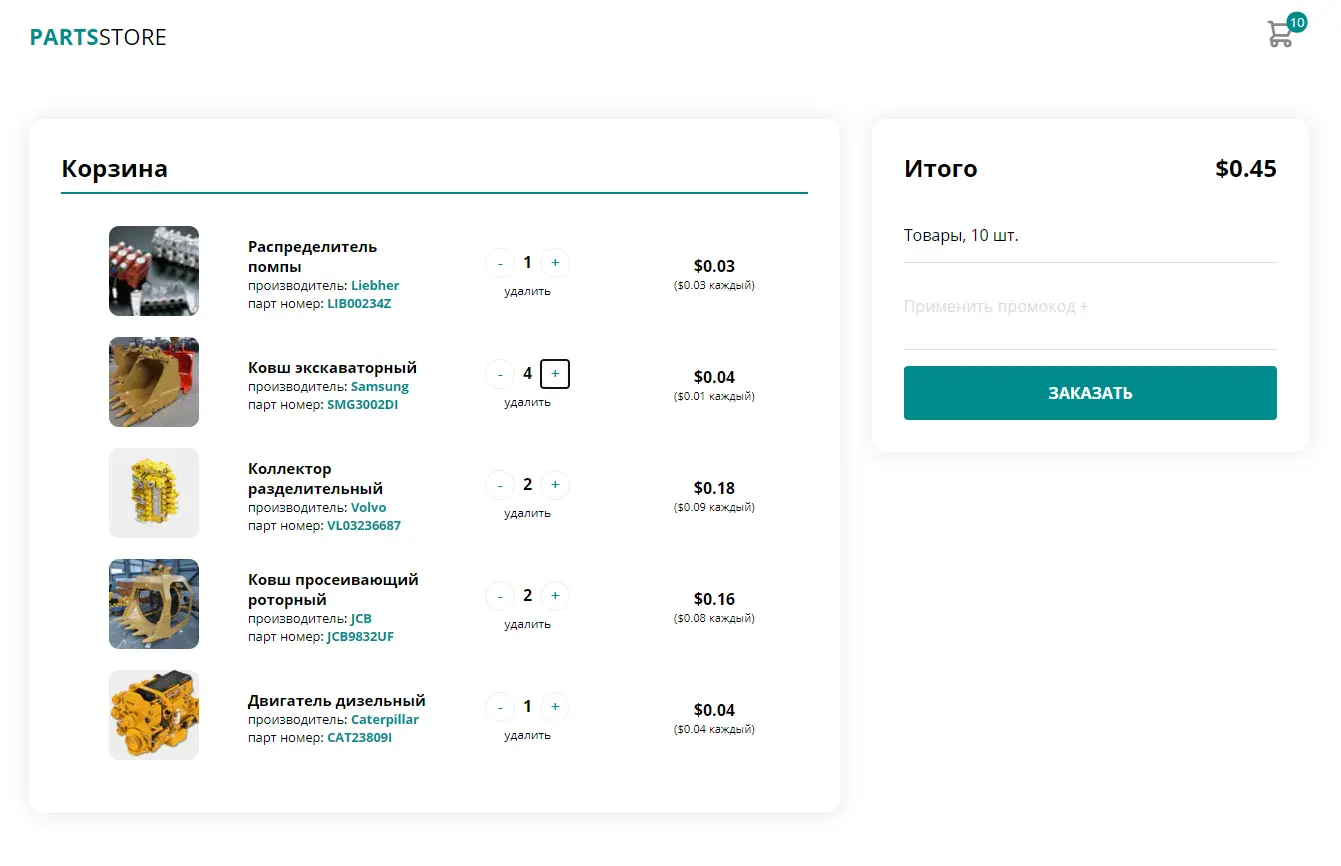Expand the promo code field
The height and width of the screenshot is (866, 1341).
[994, 306]
